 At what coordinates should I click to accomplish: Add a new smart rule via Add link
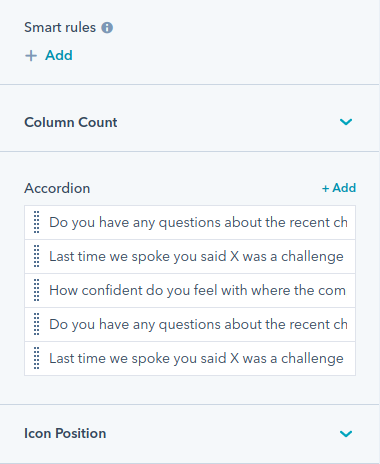pos(59,55)
